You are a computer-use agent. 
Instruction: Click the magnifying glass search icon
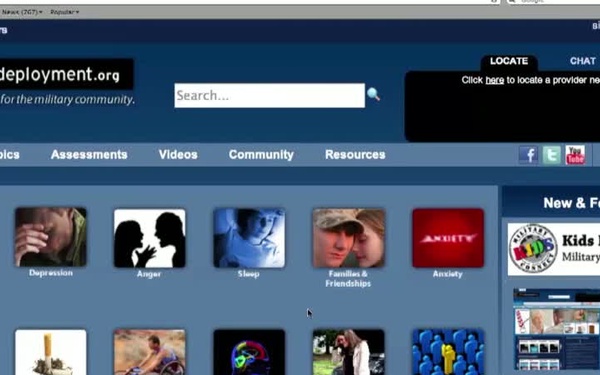pos(373,94)
